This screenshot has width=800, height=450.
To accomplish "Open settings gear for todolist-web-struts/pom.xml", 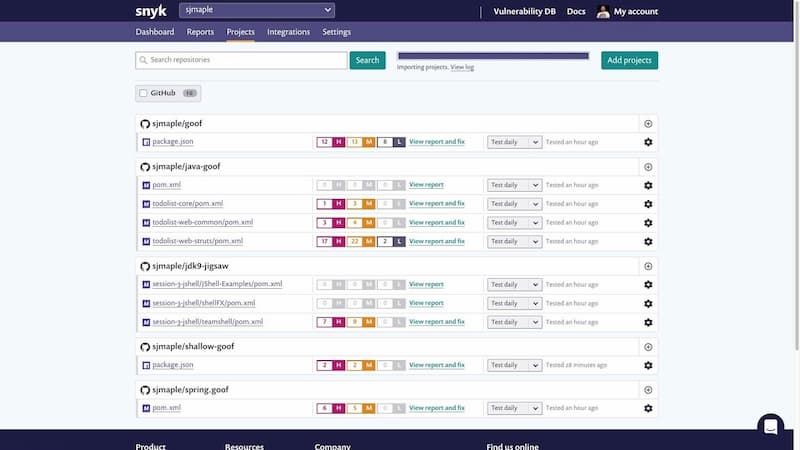I will coord(648,241).
